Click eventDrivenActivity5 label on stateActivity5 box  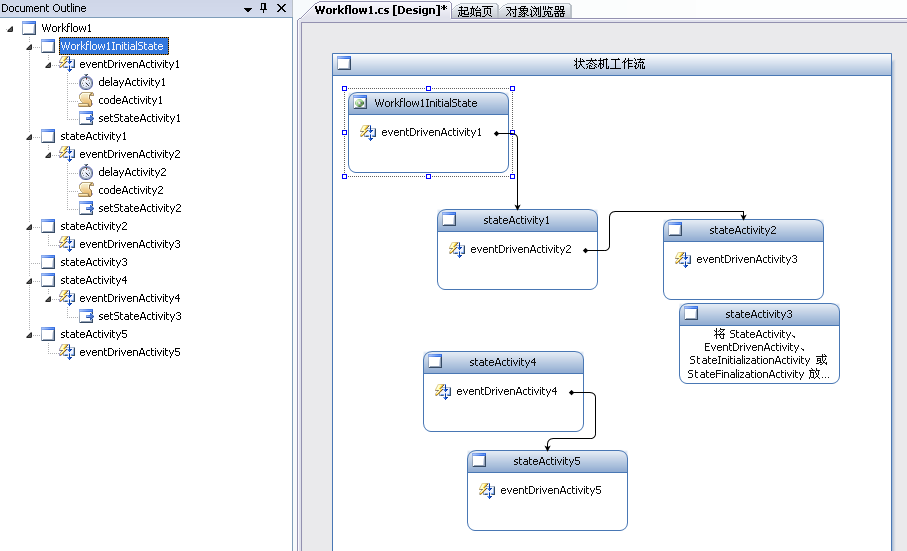pyautogui.click(x=551, y=490)
